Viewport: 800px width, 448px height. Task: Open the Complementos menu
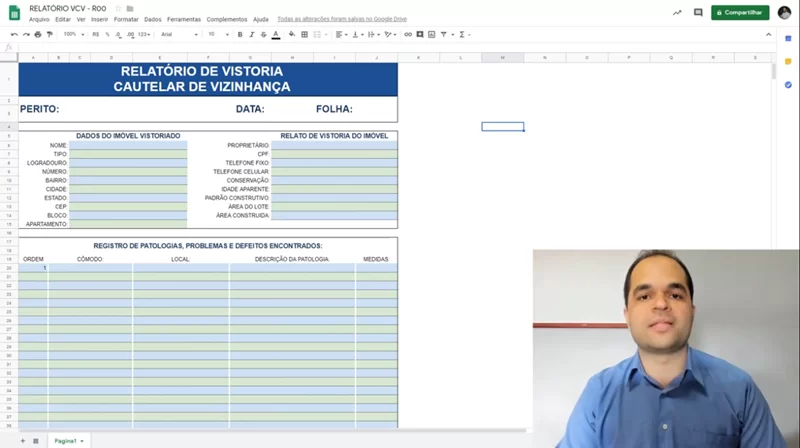(227, 19)
